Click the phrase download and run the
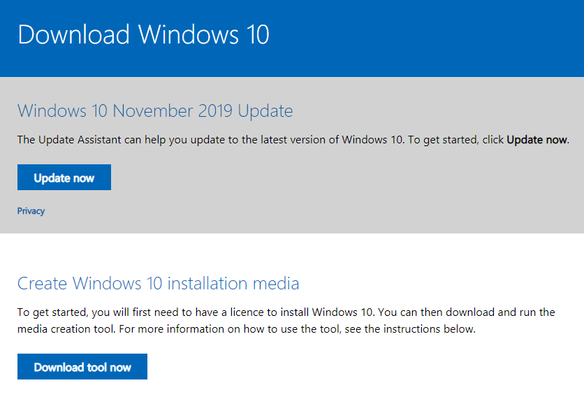Image resolution: width=584 pixels, height=395 pixels. click(500, 312)
